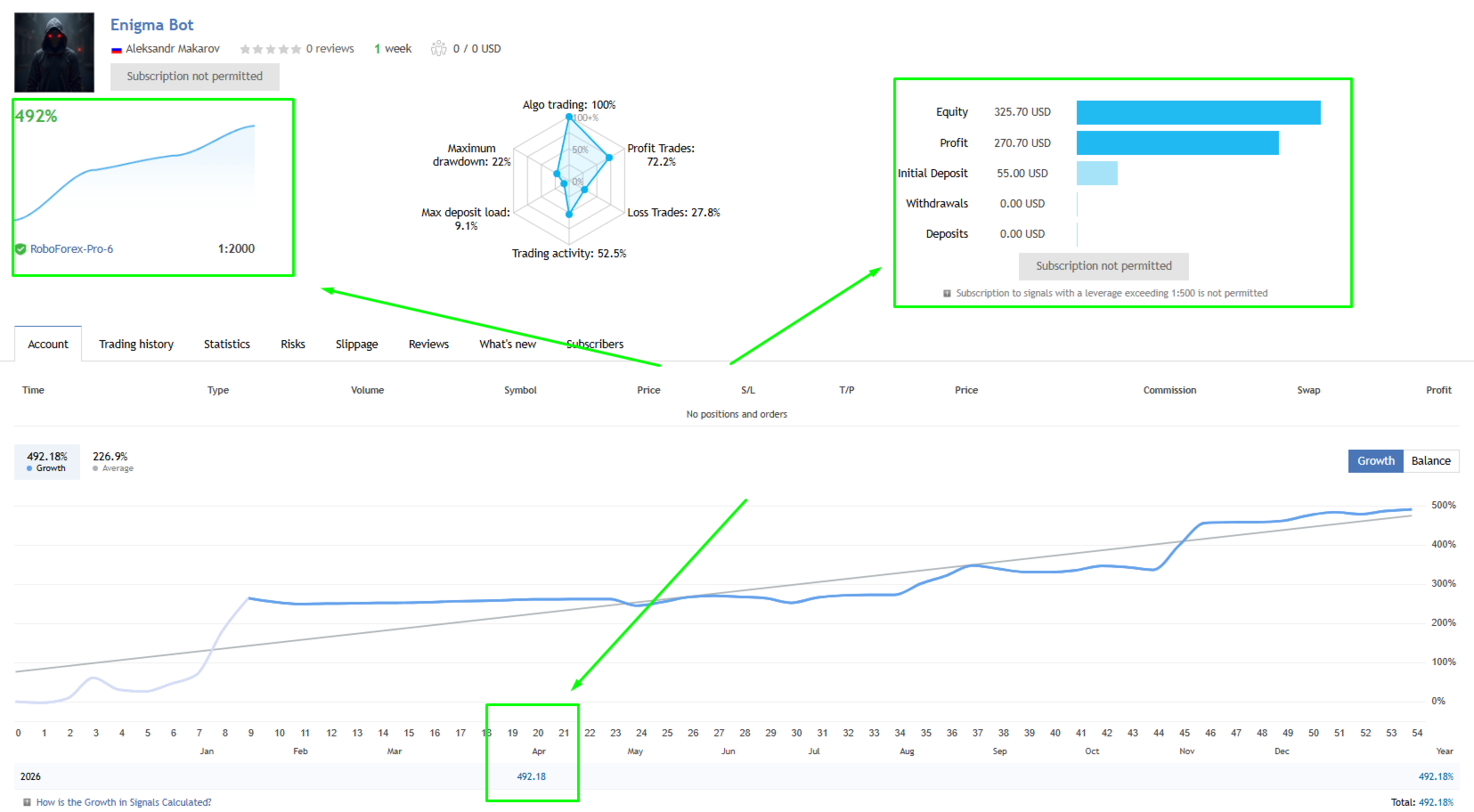Switch chart to Balance view

click(x=1431, y=461)
